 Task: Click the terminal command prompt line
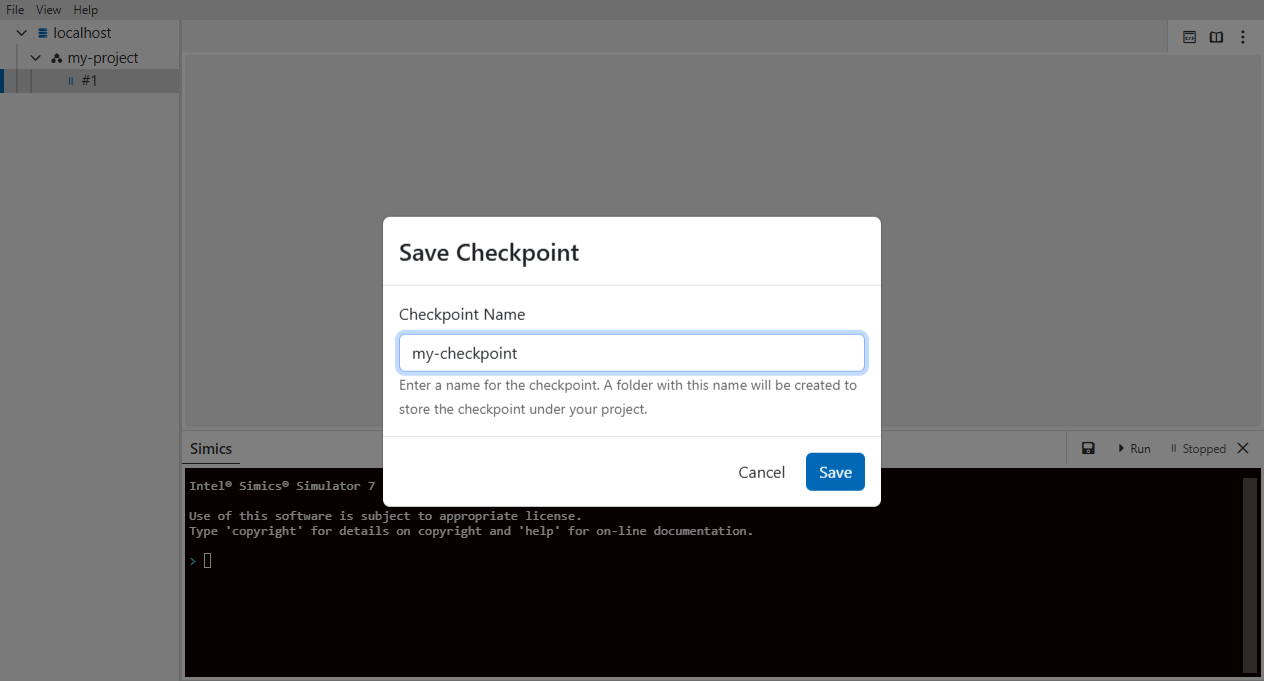click(x=200, y=561)
